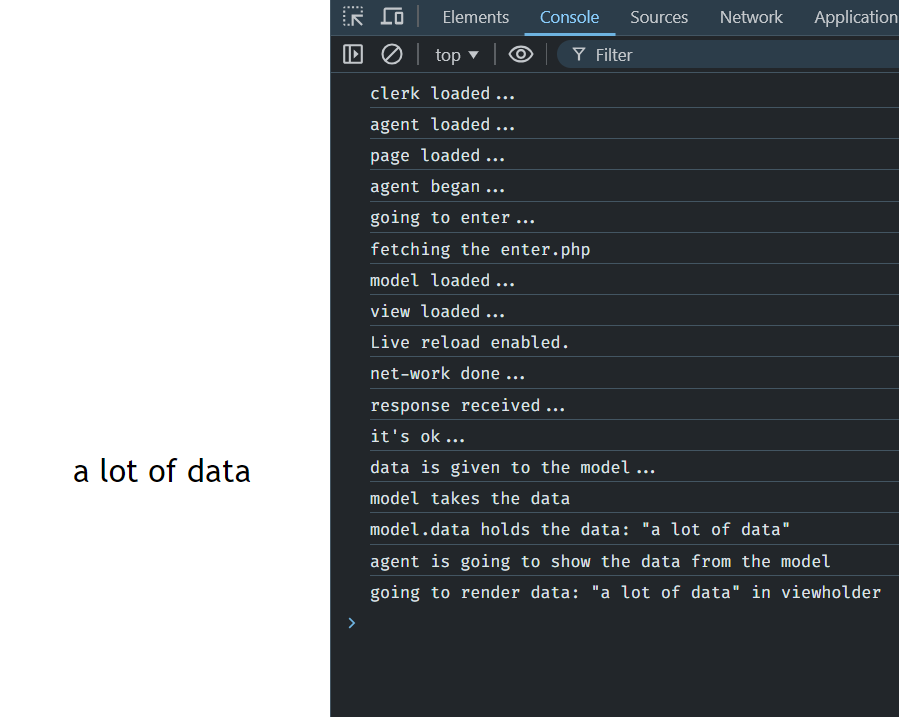899x717 pixels.
Task: Open the Sources tab
Action: point(659,17)
